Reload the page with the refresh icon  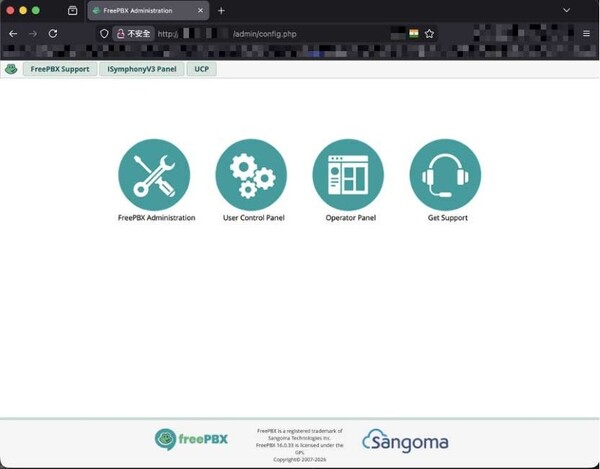pos(53,34)
